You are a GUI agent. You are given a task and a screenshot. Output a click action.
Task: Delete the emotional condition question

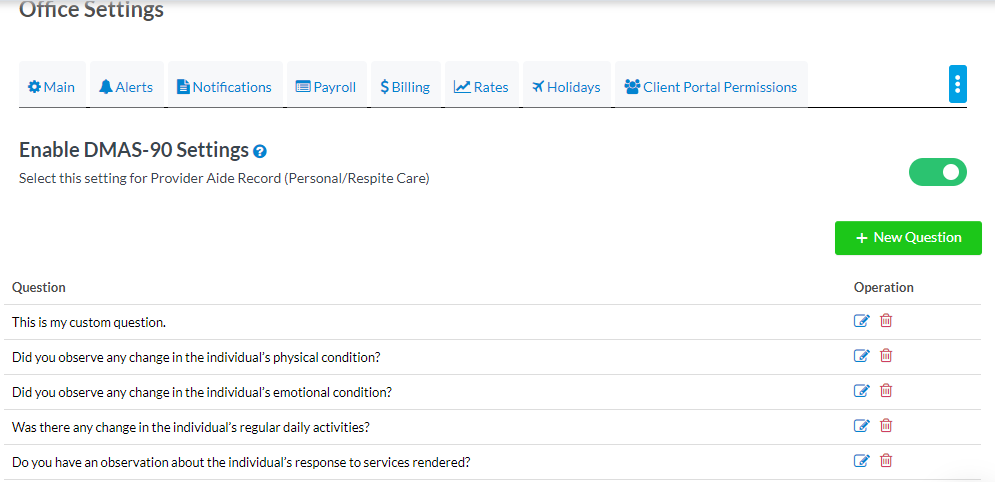click(886, 391)
